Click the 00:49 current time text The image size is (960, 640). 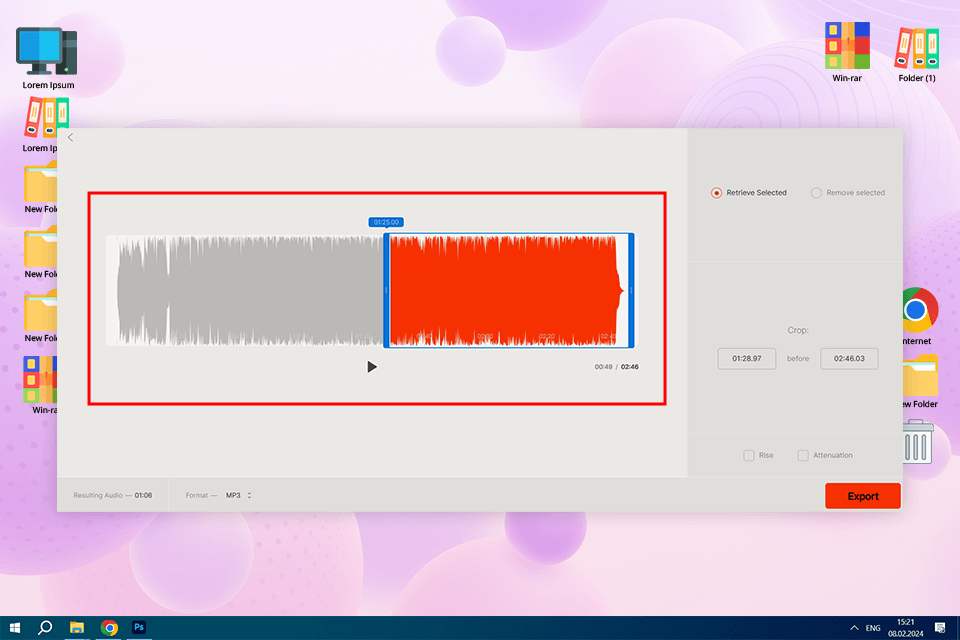click(x=603, y=367)
